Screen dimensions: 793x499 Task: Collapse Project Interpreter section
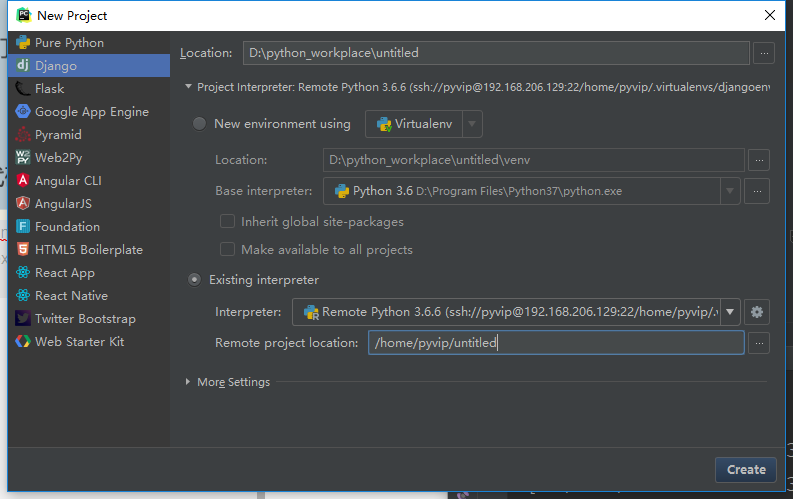[188, 87]
